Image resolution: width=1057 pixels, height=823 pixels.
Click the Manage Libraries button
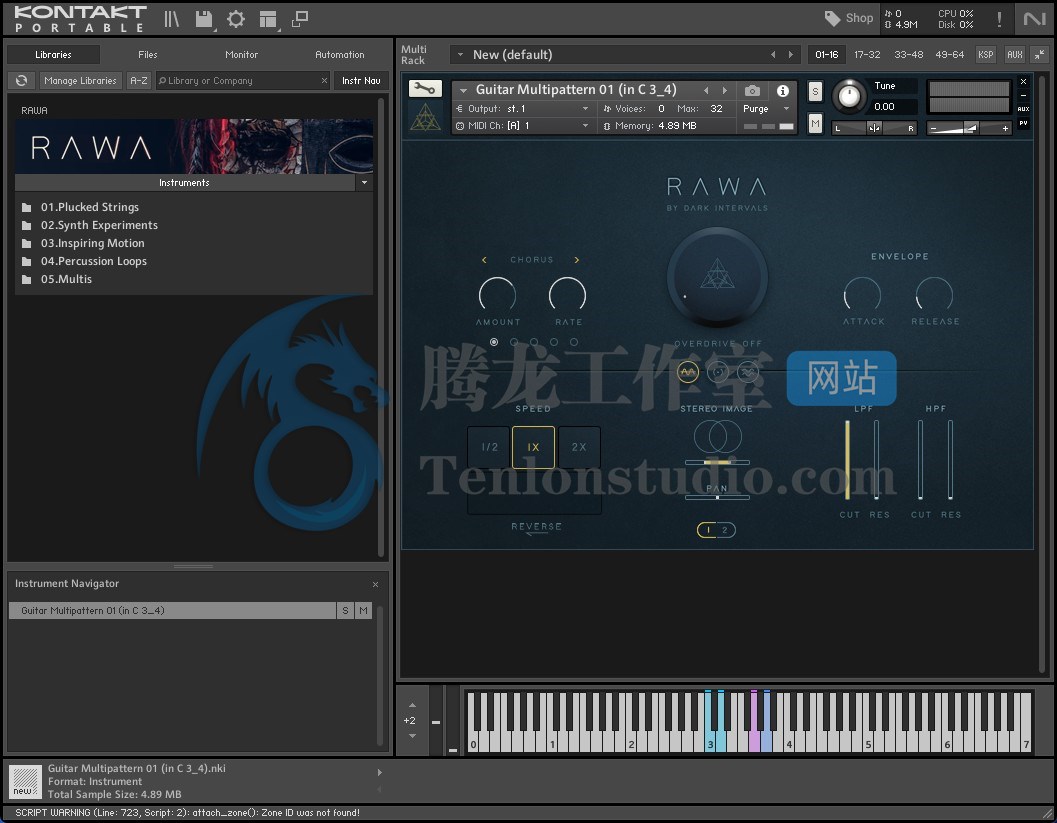[80, 80]
